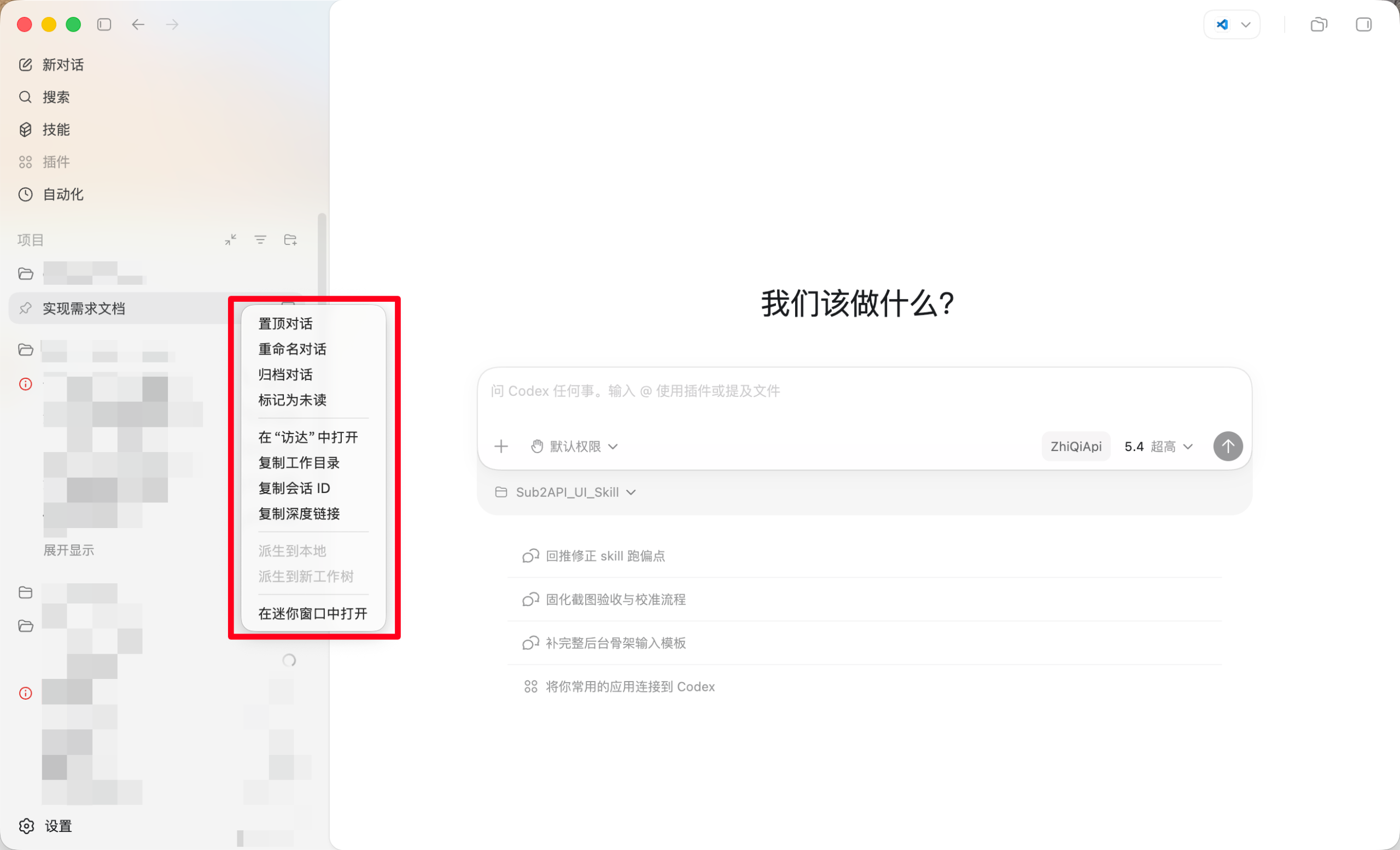Viewport: 1400px width, 850px height.
Task: Click the filter projects icon
Action: pyautogui.click(x=260, y=239)
